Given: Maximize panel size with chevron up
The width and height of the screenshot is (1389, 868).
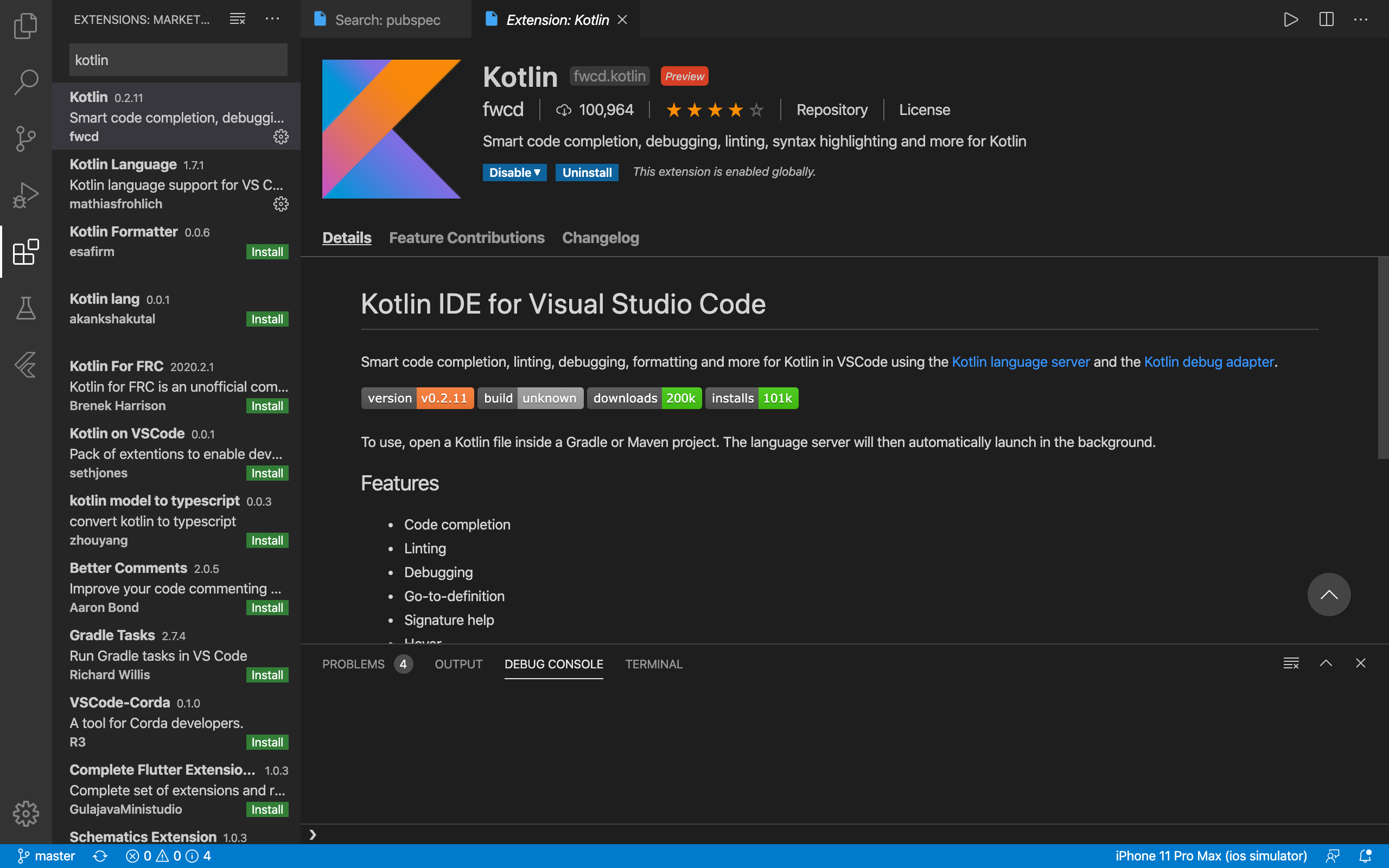Looking at the screenshot, I should (x=1326, y=663).
